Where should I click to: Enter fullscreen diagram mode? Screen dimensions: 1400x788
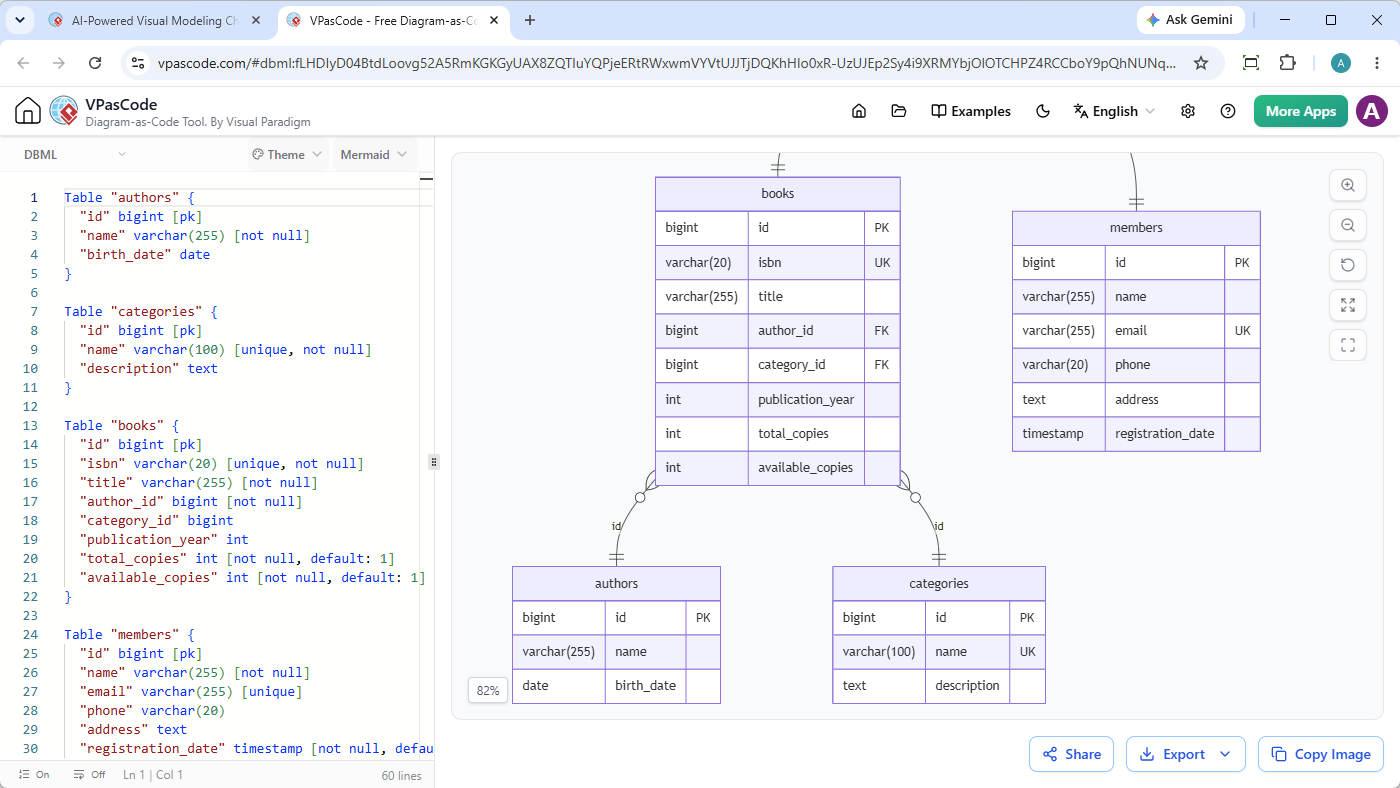[1347, 345]
